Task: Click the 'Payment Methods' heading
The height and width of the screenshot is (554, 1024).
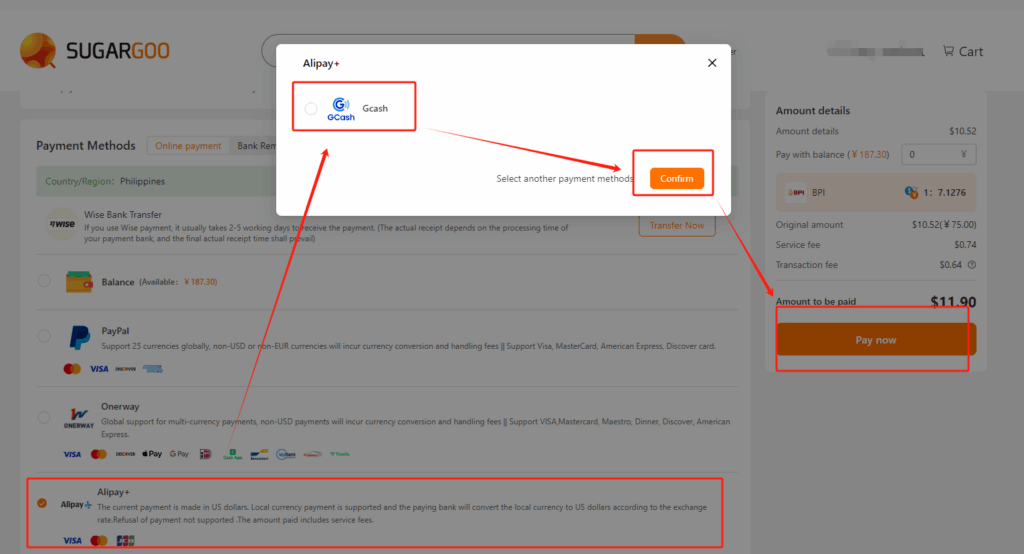Action: point(86,145)
